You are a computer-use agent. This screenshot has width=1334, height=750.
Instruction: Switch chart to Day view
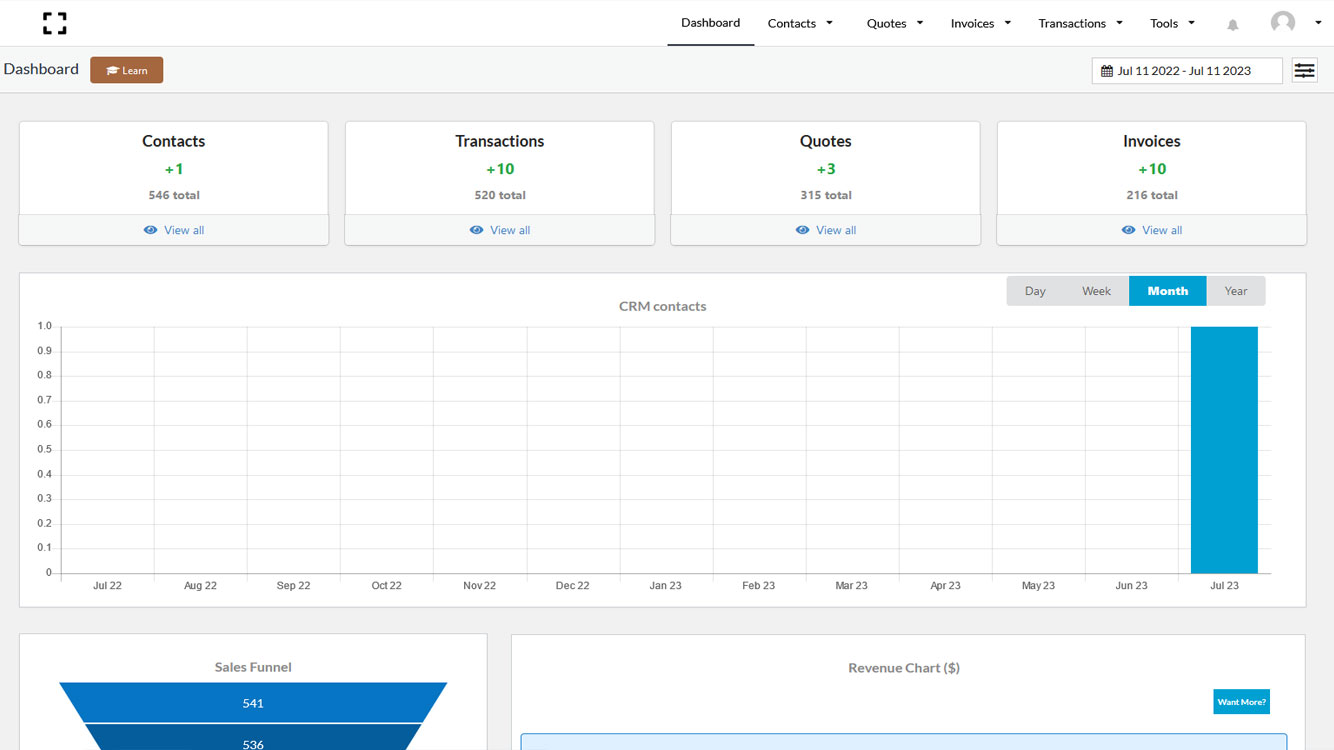click(1035, 291)
